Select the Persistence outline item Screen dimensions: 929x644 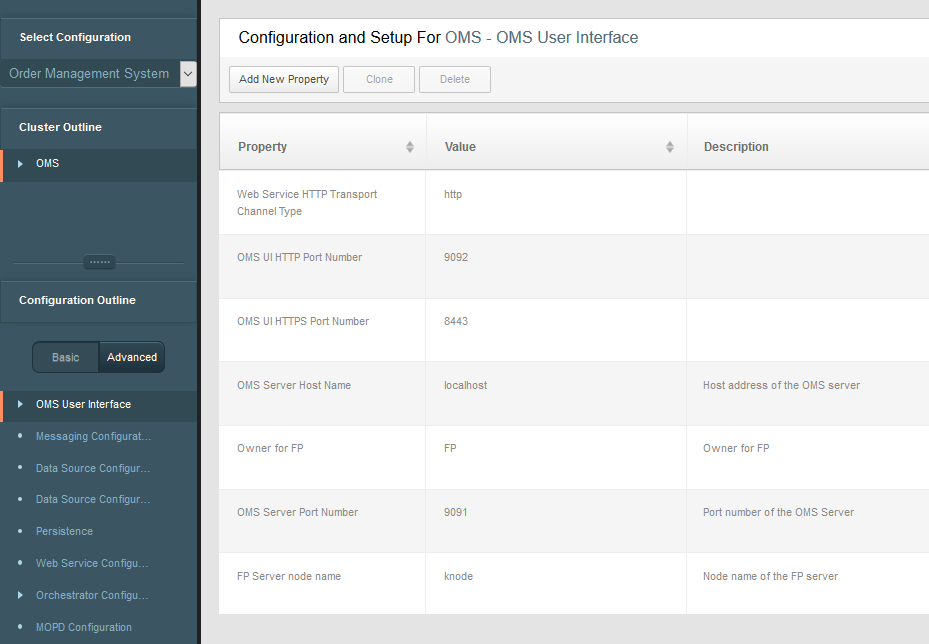click(x=64, y=531)
